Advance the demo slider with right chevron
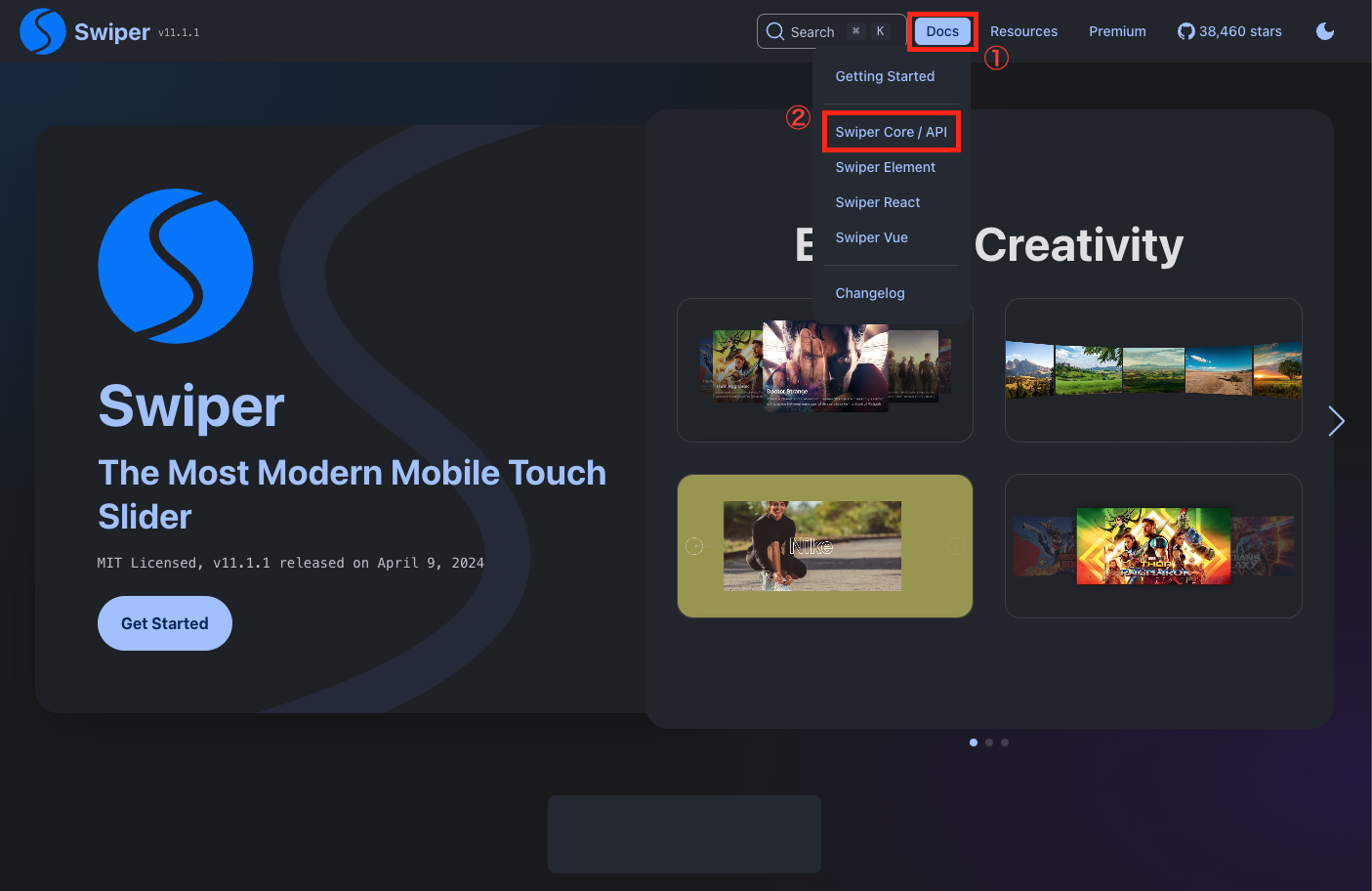Viewport: 1372px width, 891px height. (1337, 421)
